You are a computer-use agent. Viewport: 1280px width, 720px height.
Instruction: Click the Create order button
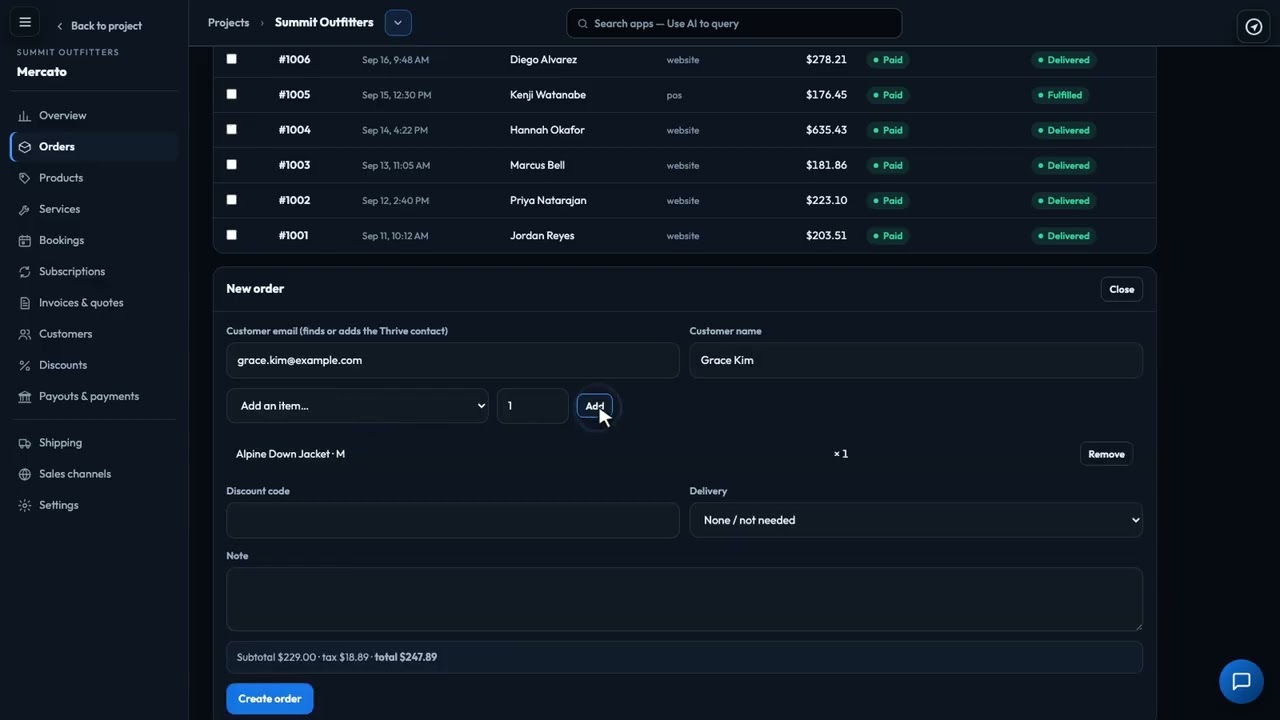click(x=270, y=699)
